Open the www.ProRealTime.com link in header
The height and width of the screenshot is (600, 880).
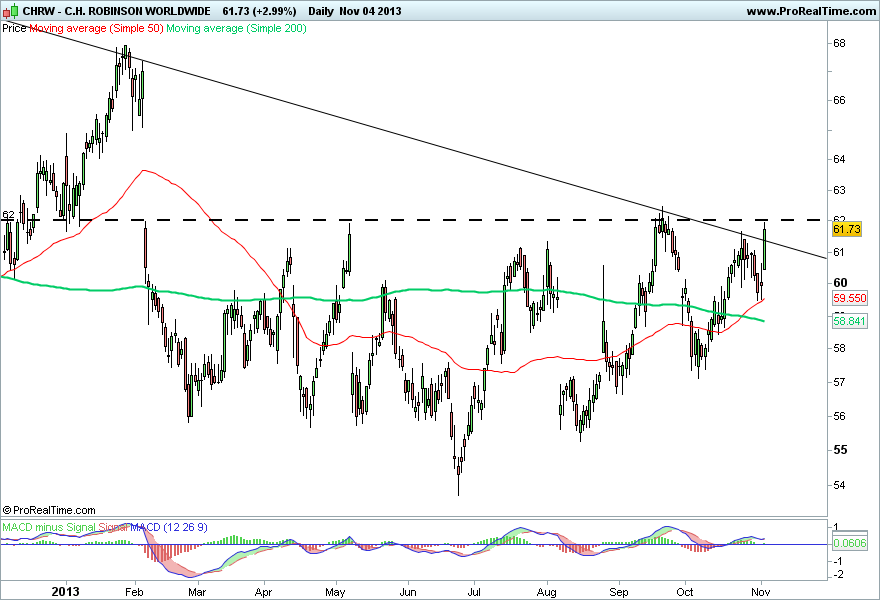click(x=811, y=11)
